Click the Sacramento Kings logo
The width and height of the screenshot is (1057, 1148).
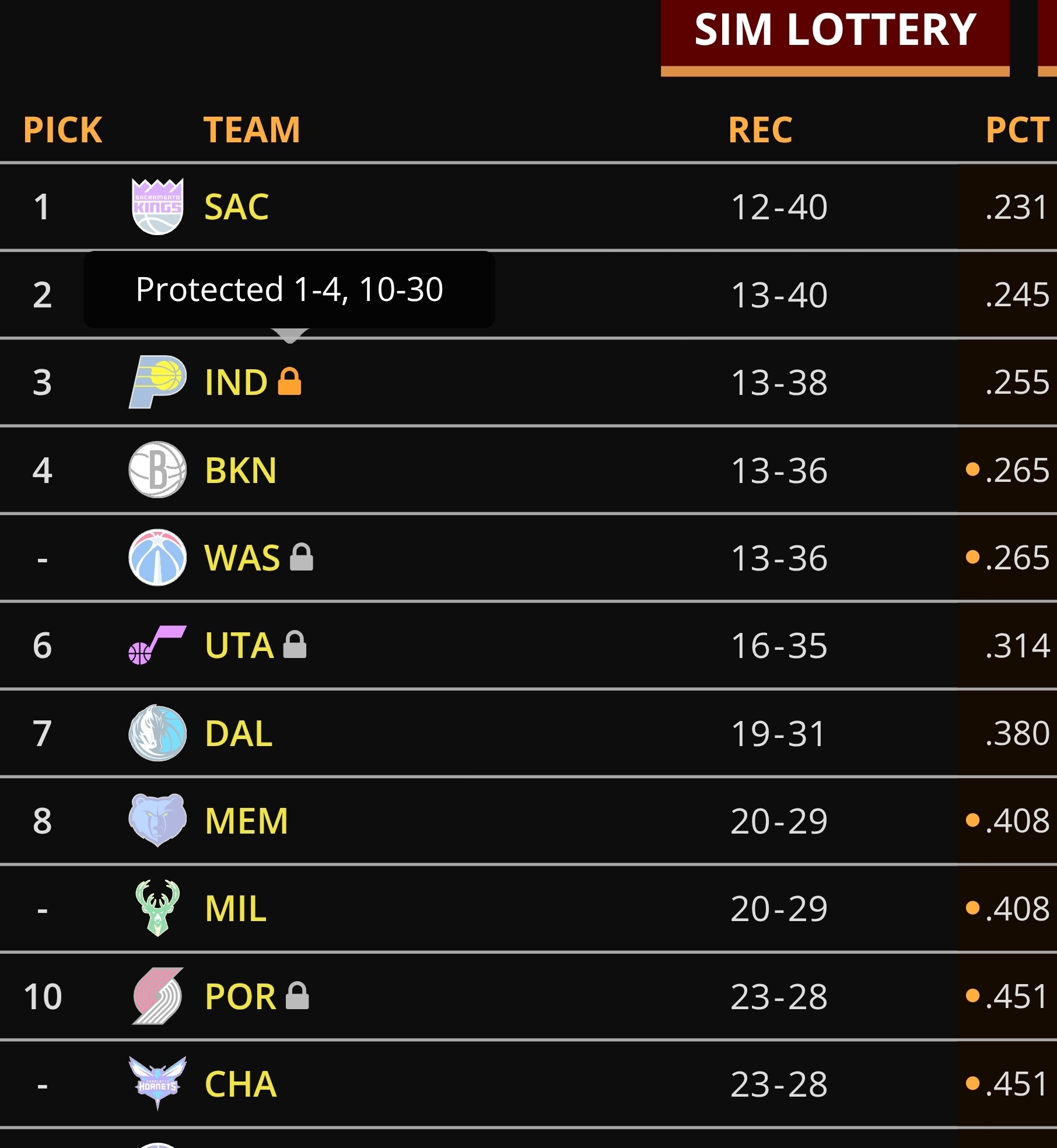157,206
